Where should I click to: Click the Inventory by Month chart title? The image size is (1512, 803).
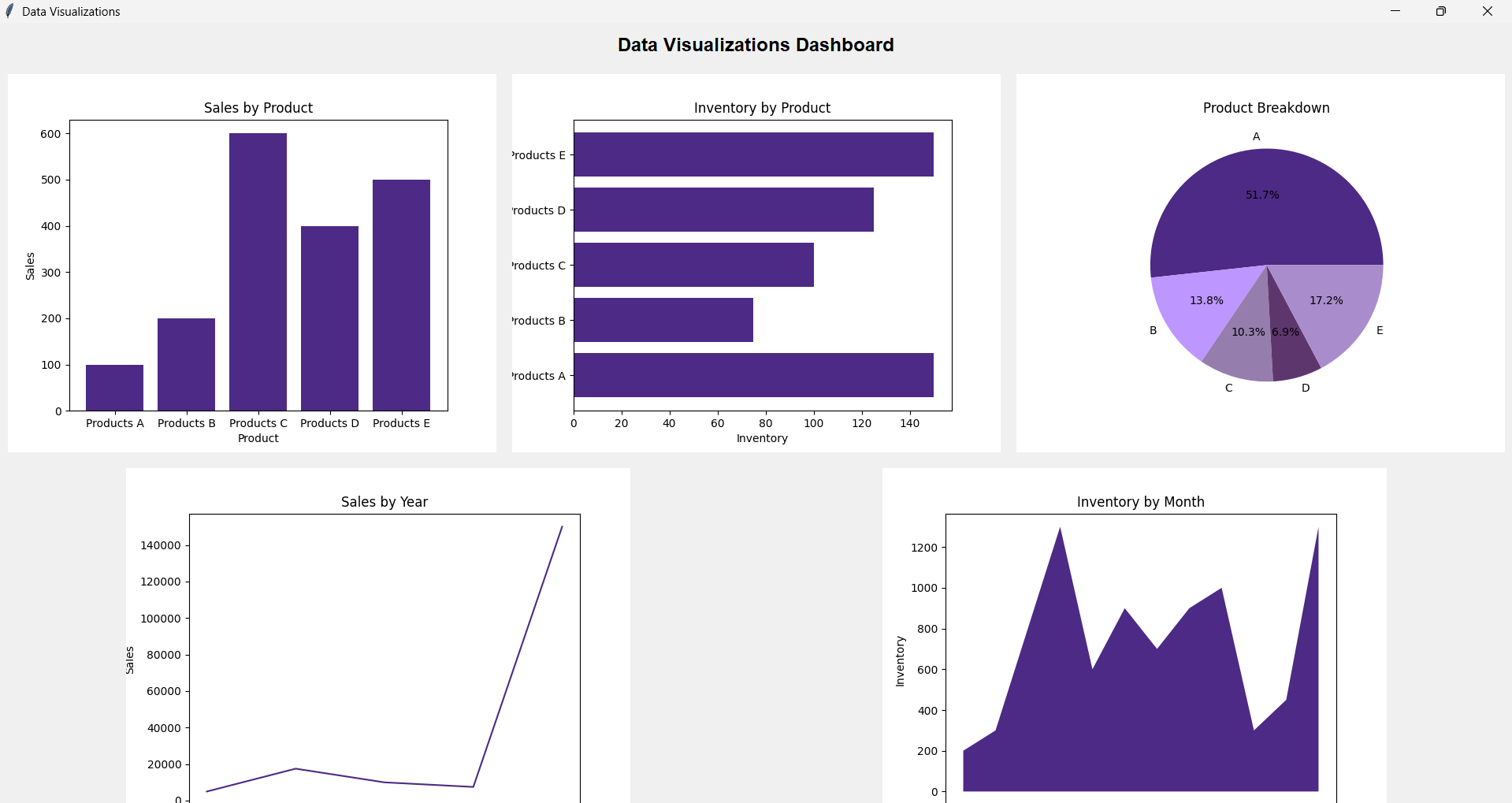pos(1140,502)
